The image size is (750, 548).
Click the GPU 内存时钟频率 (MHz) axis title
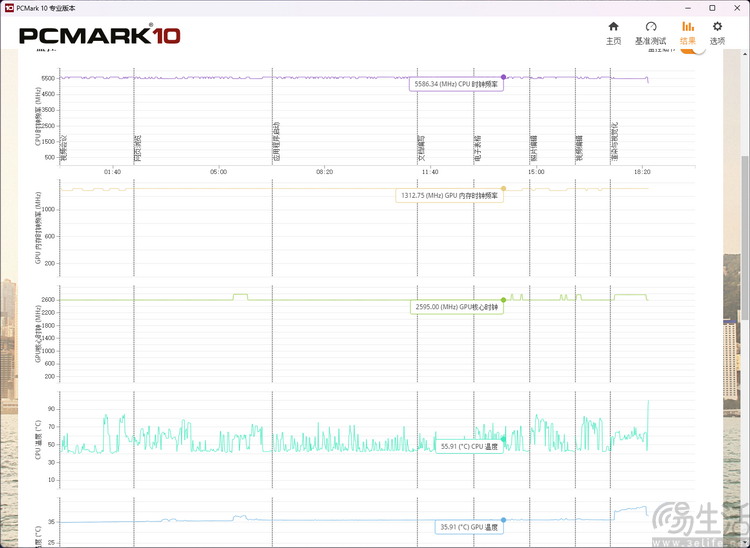pos(38,228)
